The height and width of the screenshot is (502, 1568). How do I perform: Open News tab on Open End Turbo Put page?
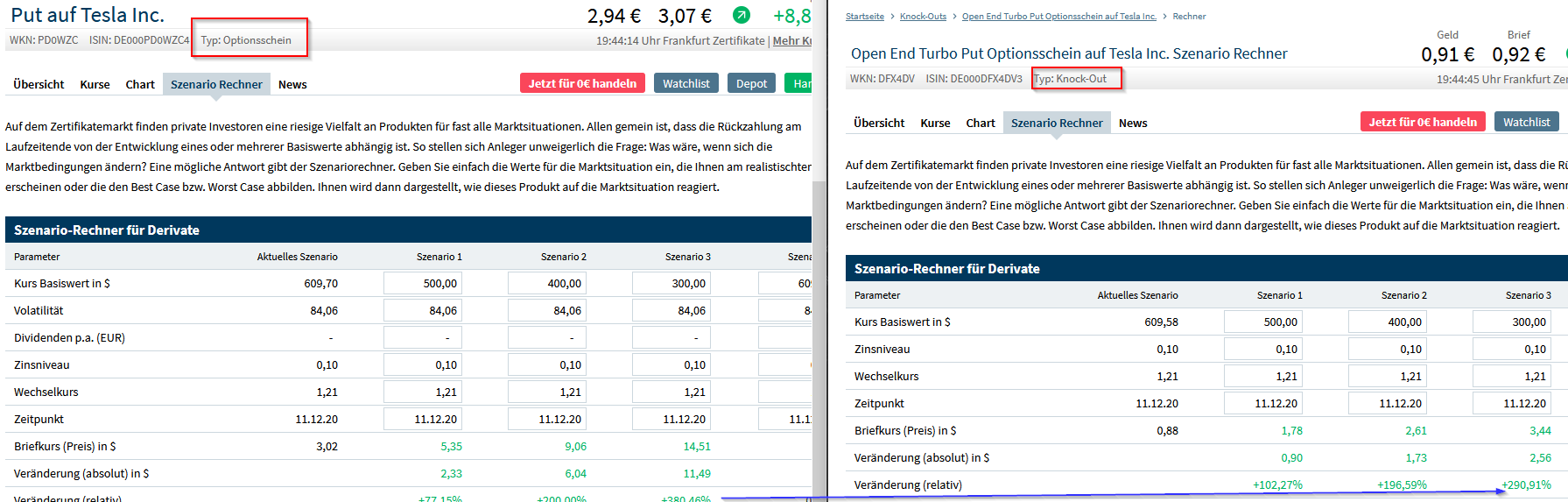point(1133,123)
